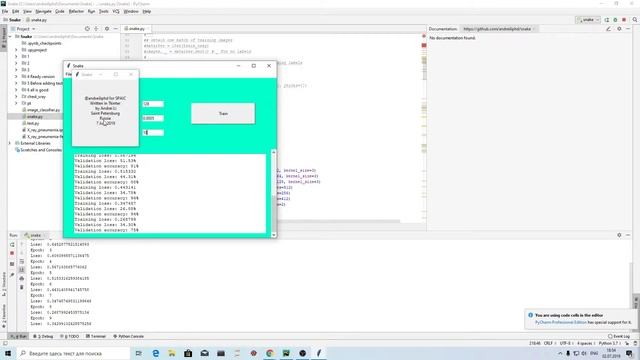Screen dimensions: 640x360
Task: Open the Run menu
Action: point(91,11)
